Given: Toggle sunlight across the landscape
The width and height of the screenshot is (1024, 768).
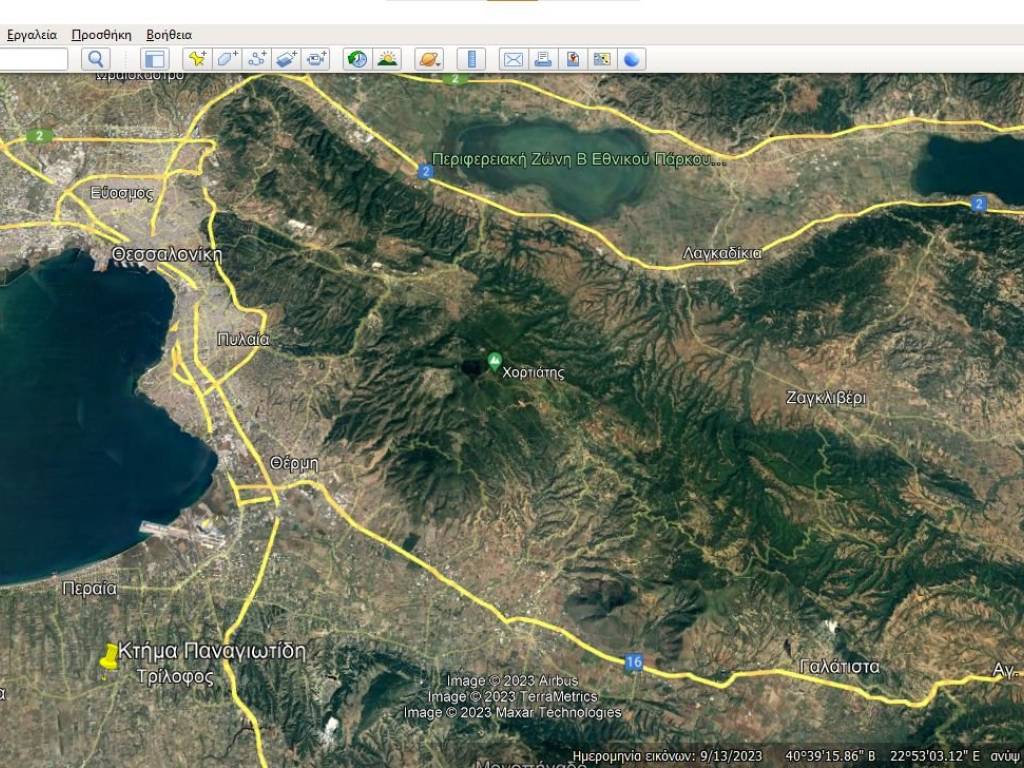Looking at the screenshot, I should [x=387, y=59].
